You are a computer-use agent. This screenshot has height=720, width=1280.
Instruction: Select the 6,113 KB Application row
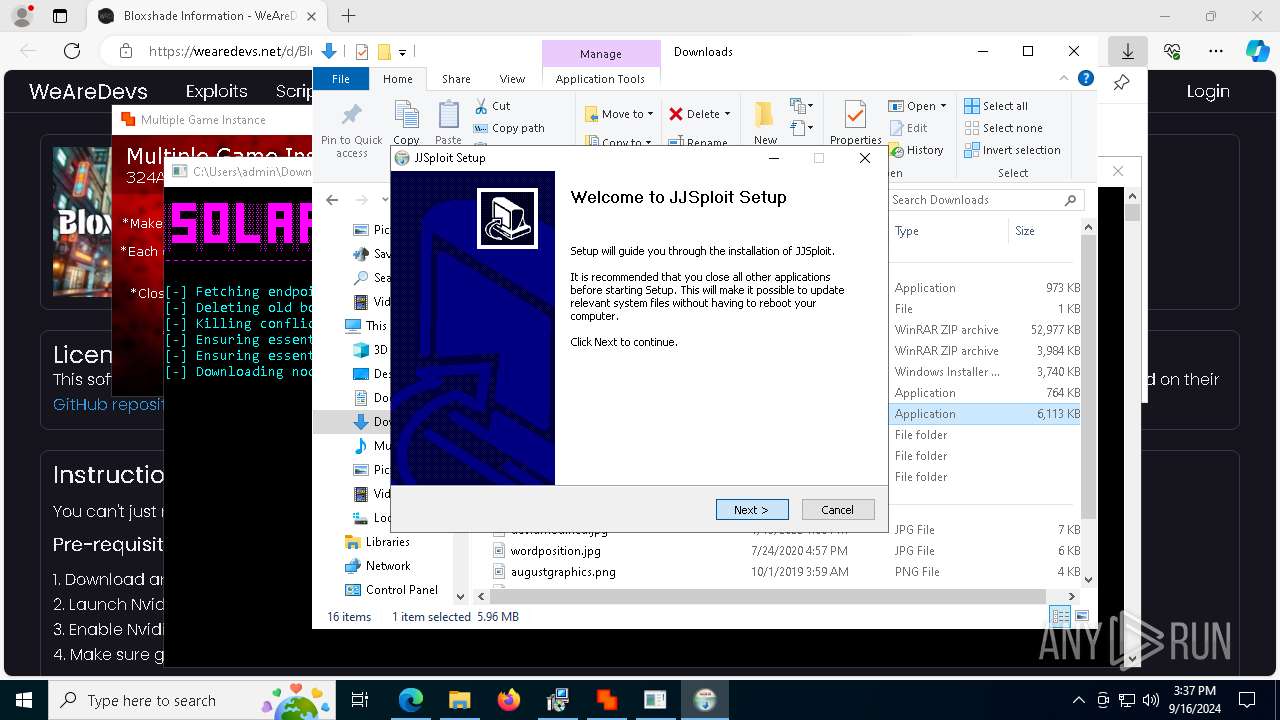coord(985,414)
